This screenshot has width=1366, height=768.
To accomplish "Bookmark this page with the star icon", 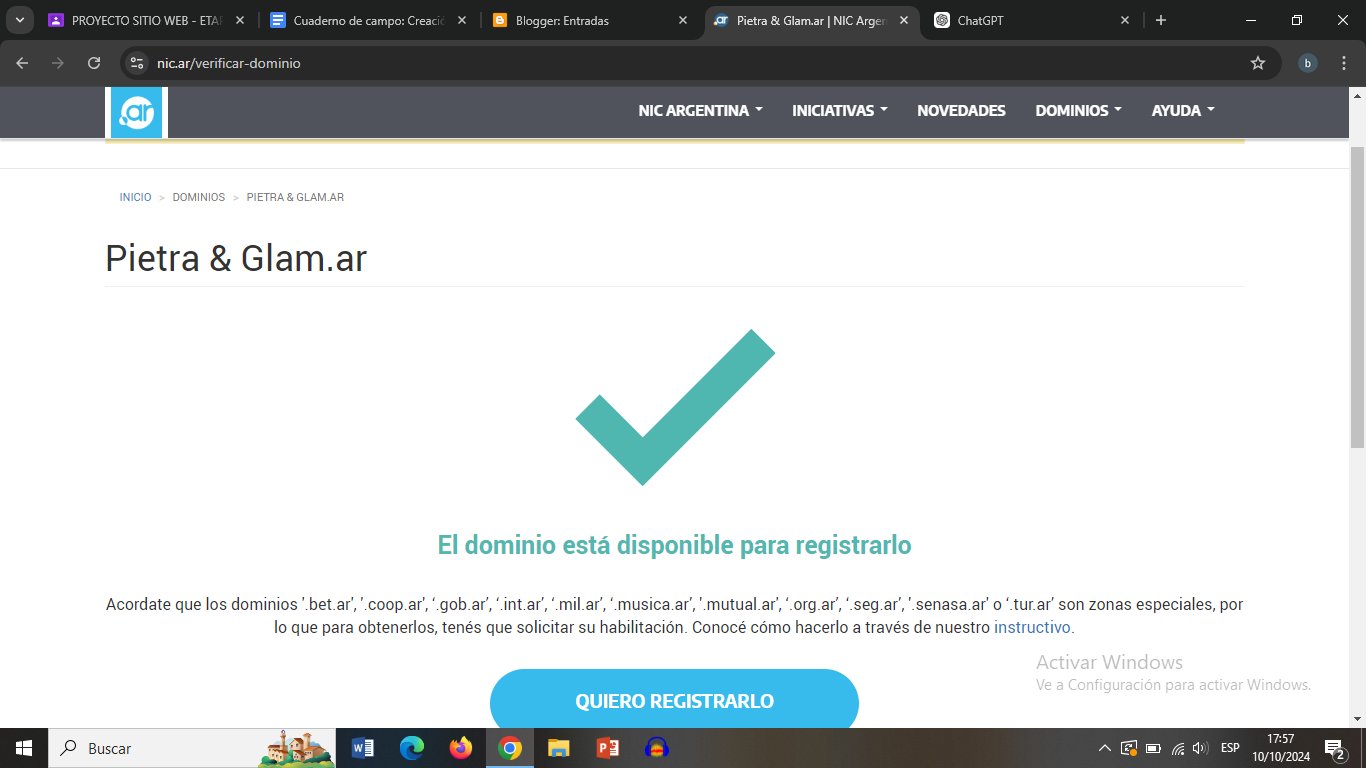I will click(x=1258, y=63).
